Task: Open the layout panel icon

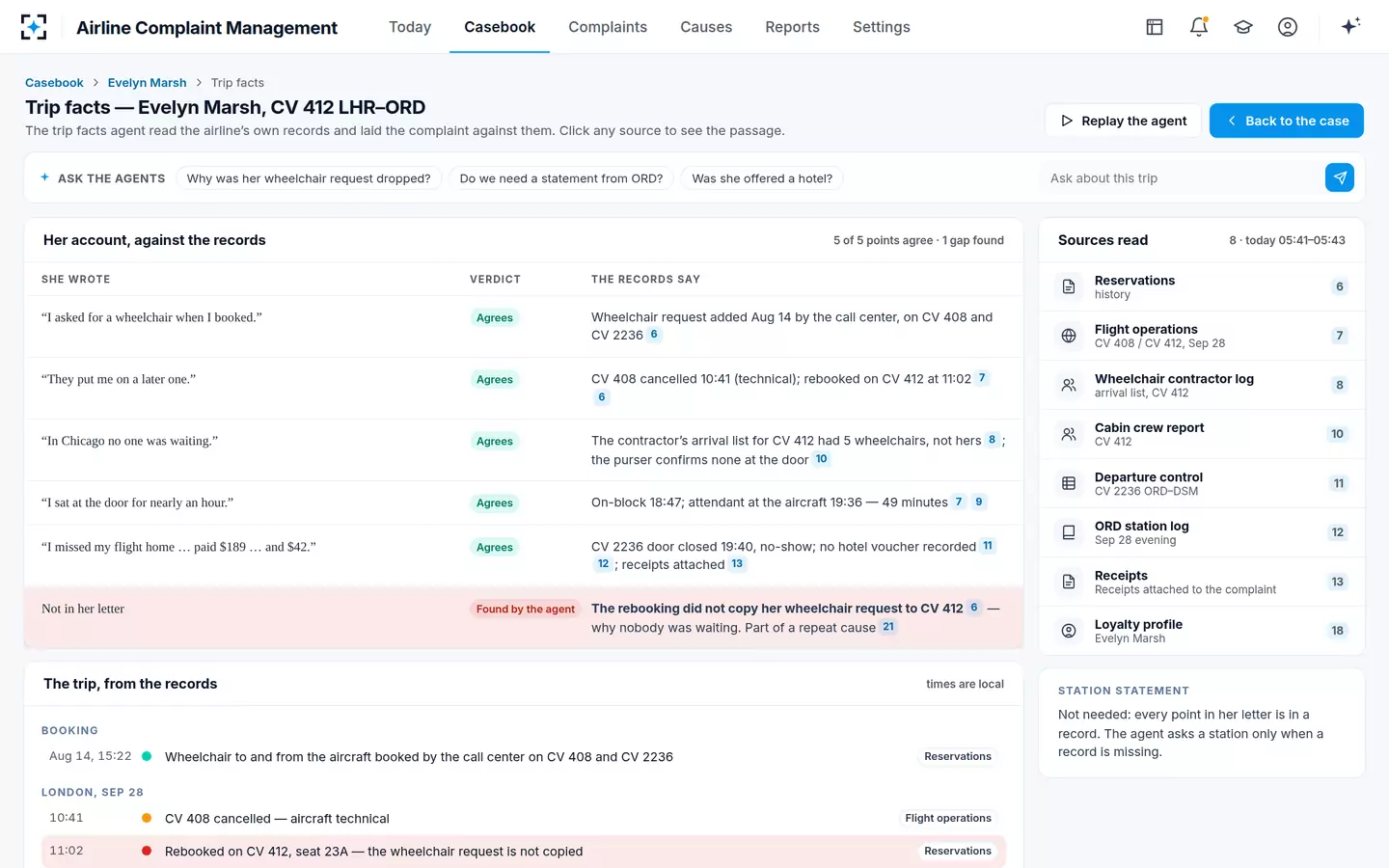Action: (1155, 27)
